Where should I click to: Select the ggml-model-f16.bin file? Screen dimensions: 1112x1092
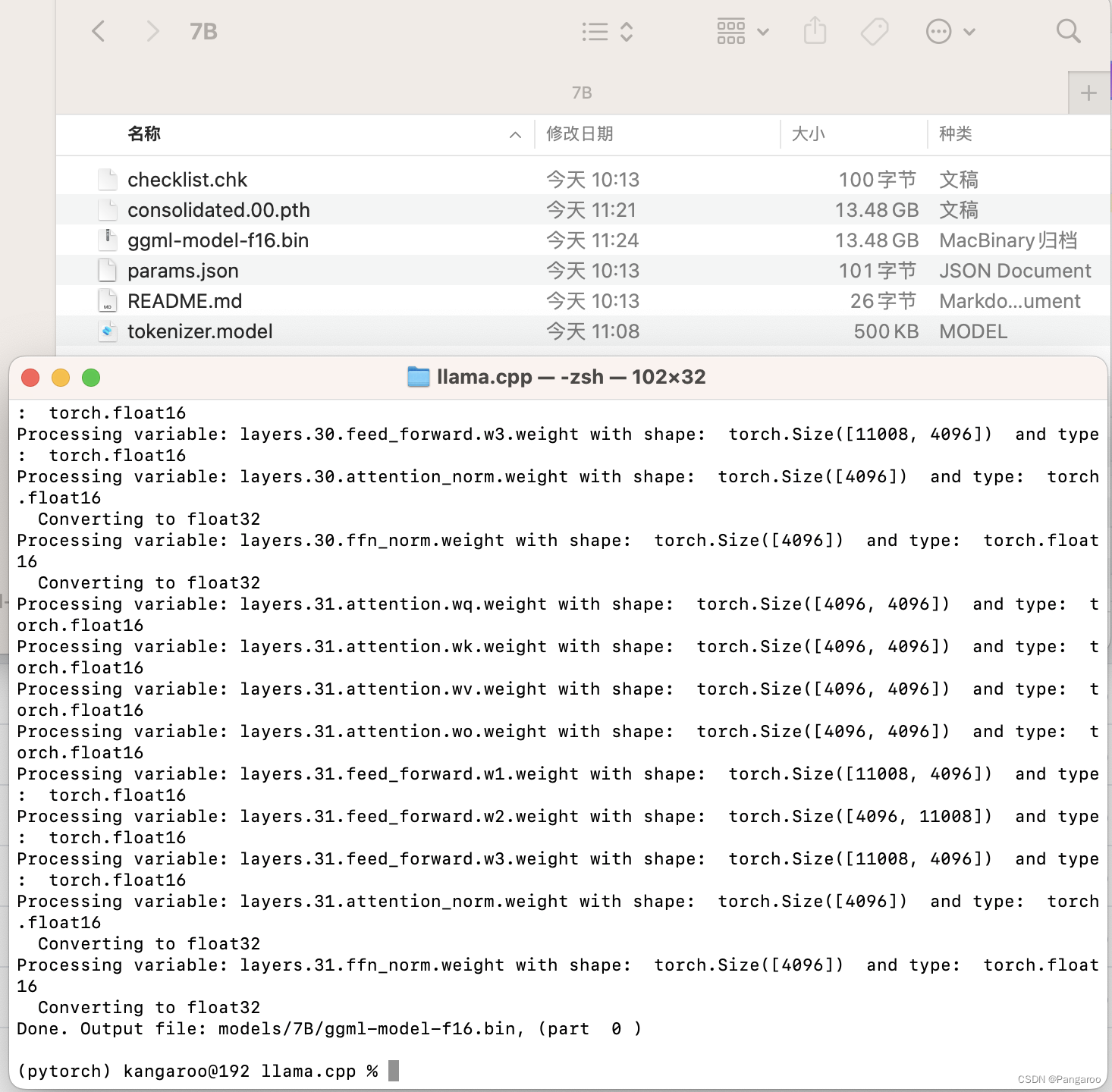583,240
